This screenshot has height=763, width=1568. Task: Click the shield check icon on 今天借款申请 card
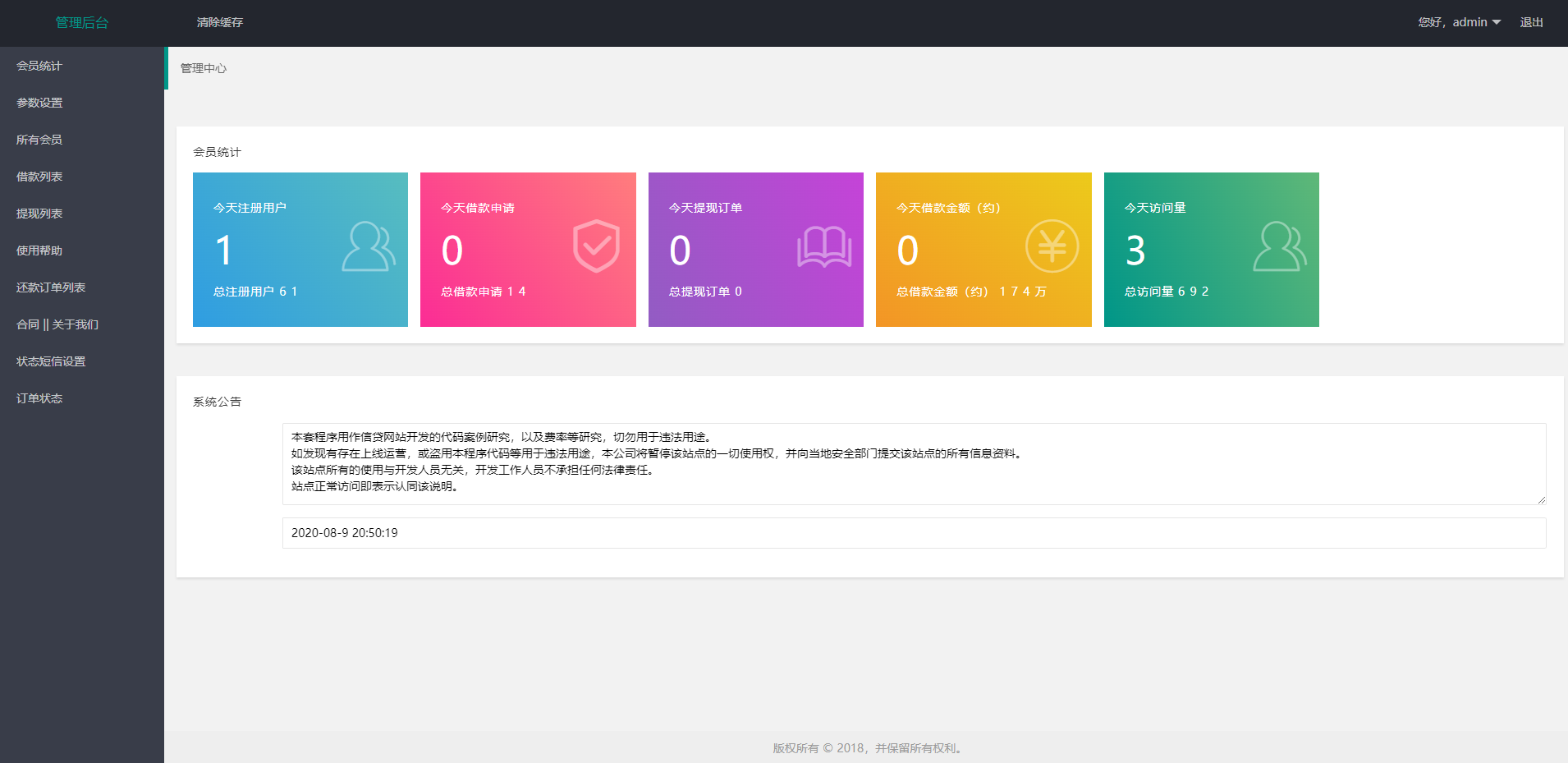[596, 245]
